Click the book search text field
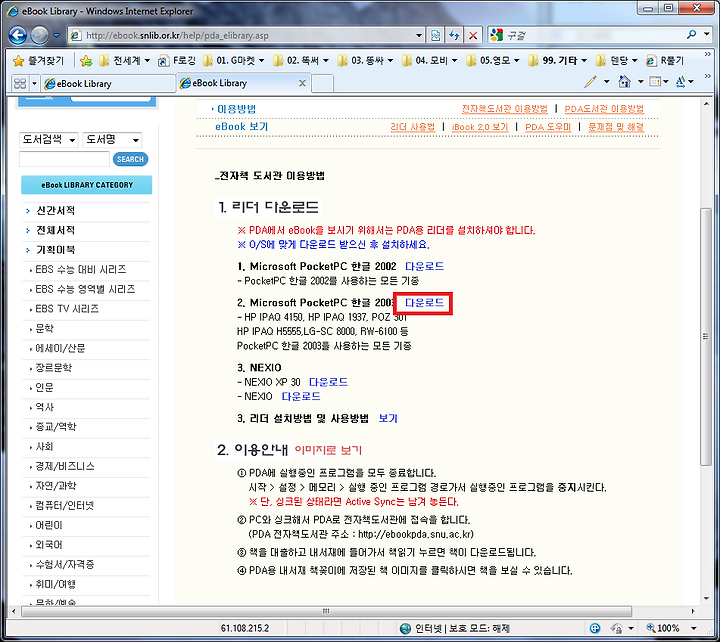Image resolution: width=720 pixels, height=642 pixels. [x=64, y=159]
